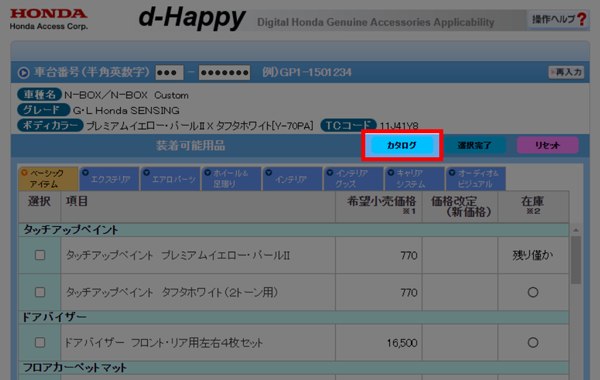This screenshot has width=600, height=380.
Task: Check タッチアップペイント タフタホワイト checkbox
Action: click(40, 292)
